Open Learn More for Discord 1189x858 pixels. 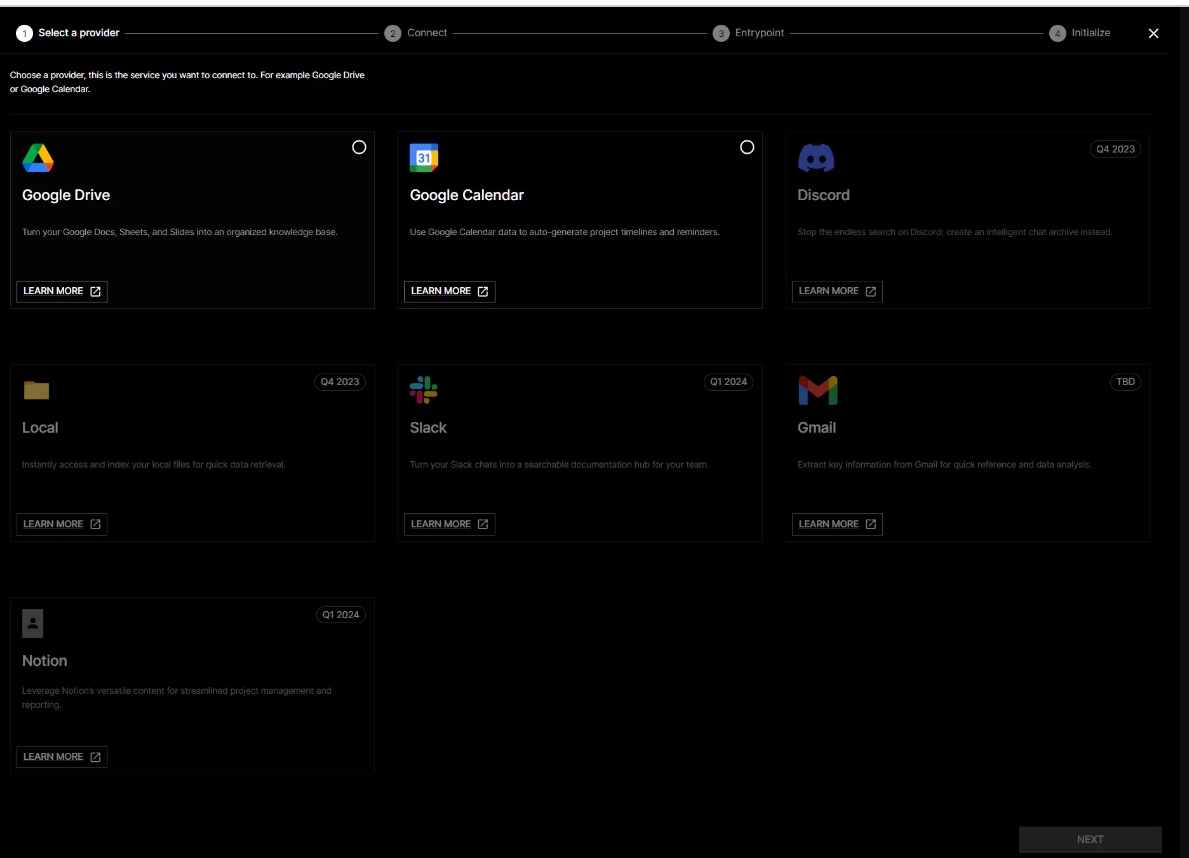click(837, 291)
